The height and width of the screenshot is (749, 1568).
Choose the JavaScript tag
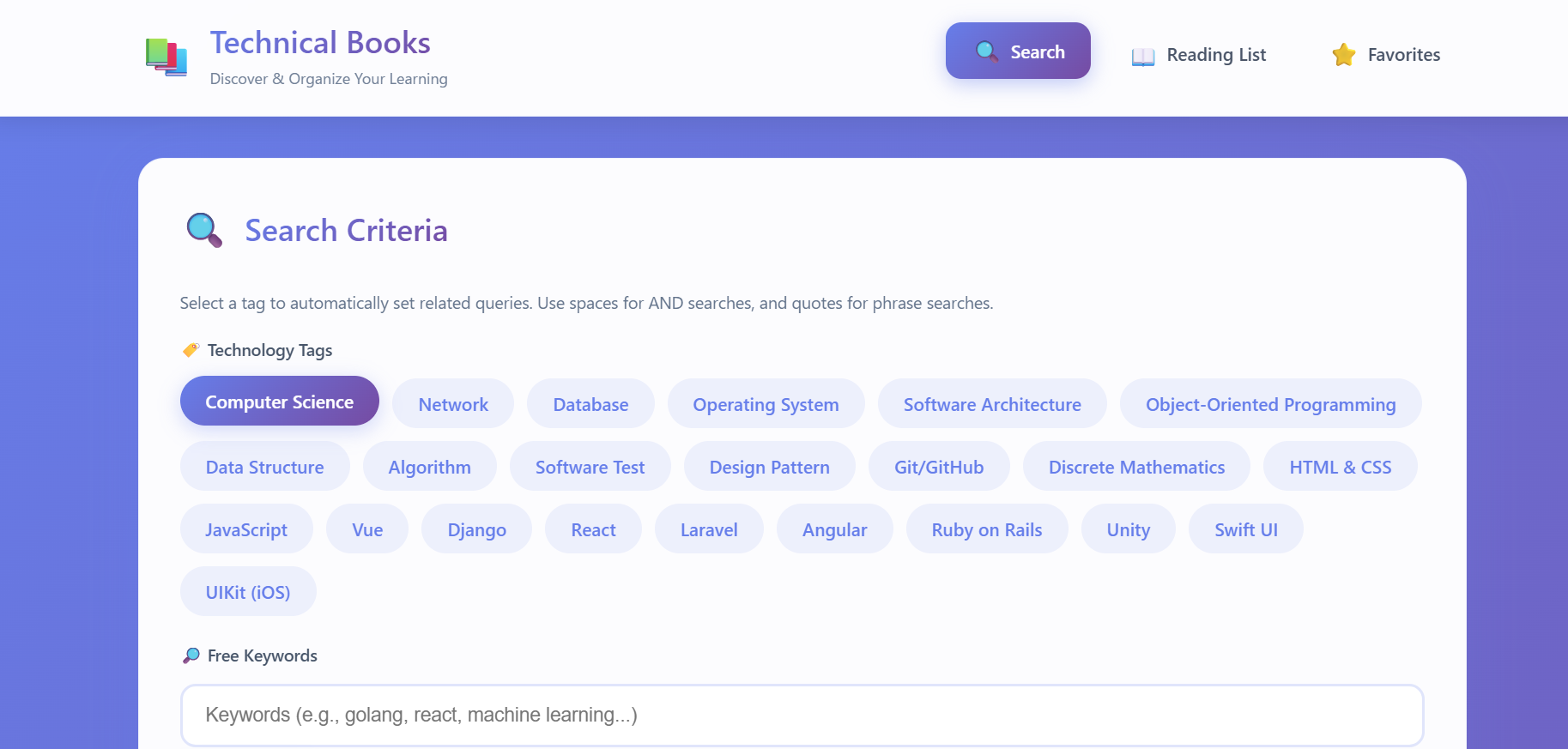coord(246,529)
